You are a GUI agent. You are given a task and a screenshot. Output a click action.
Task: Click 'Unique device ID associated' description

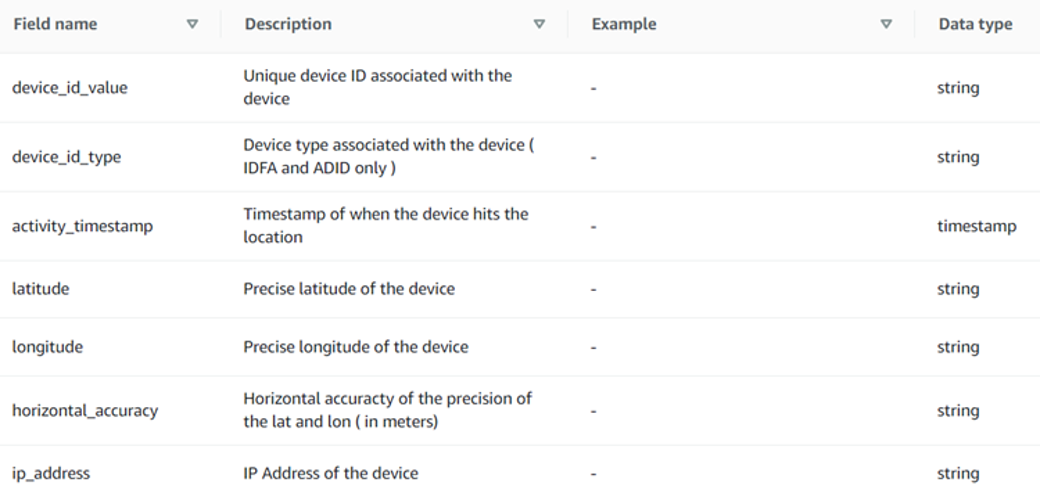pos(377,88)
